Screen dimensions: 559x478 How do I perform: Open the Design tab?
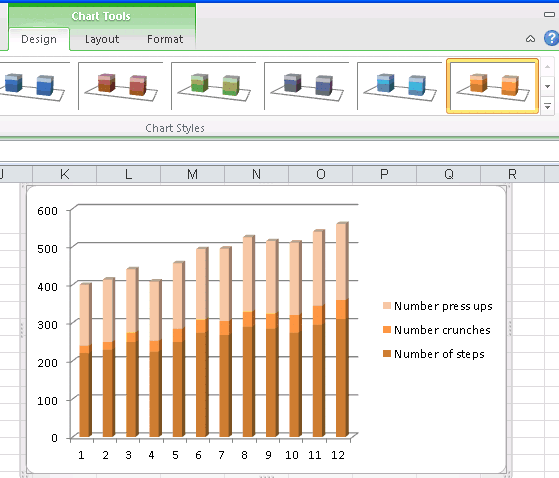(x=39, y=39)
